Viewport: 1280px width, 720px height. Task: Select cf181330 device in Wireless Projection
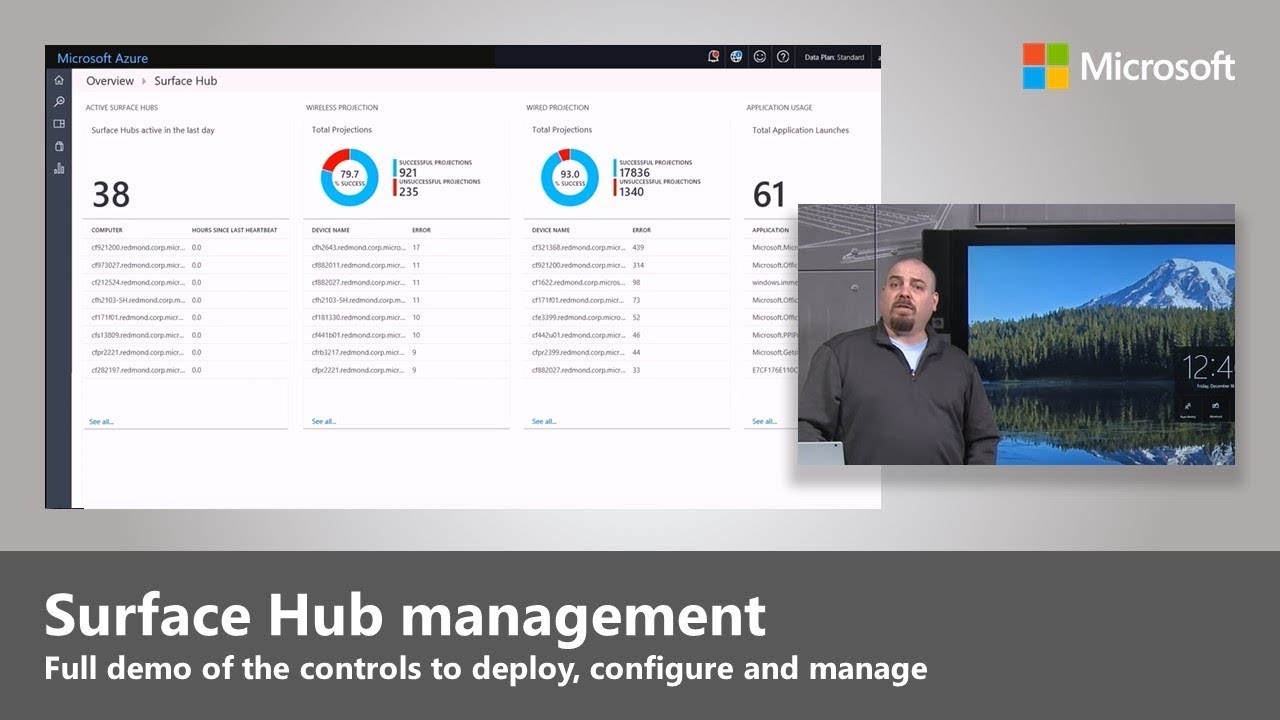[406, 317]
